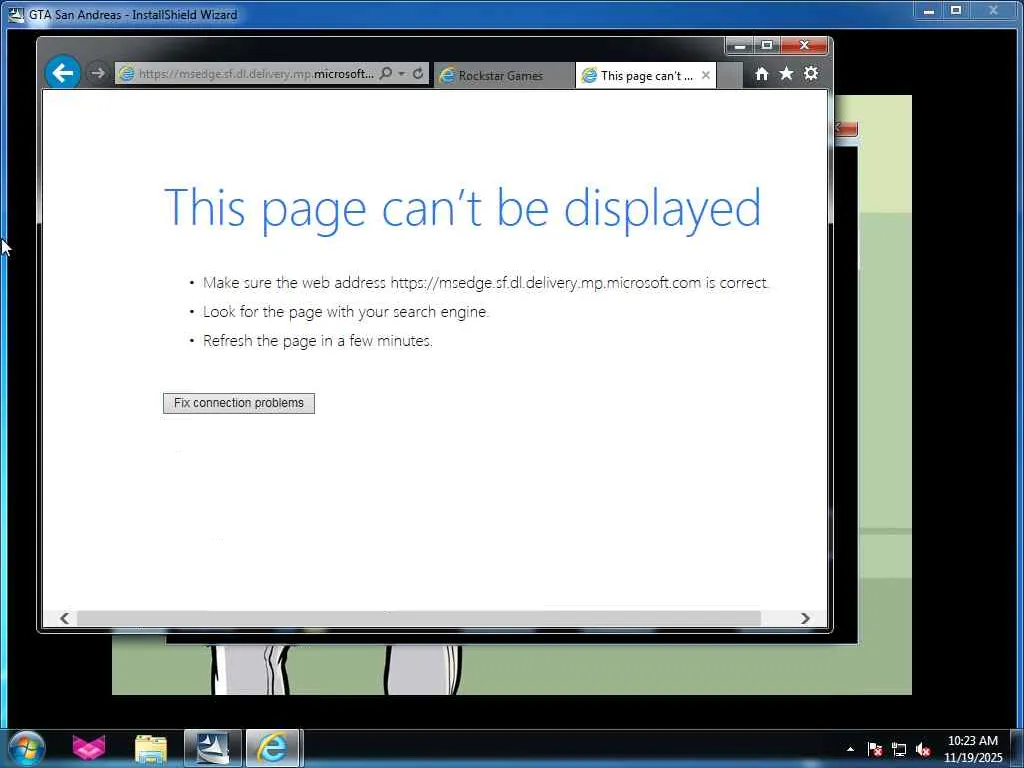Click the horizontal scrollbar left arrow
Viewport: 1024px width, 768px height.
tap(64, 618)
